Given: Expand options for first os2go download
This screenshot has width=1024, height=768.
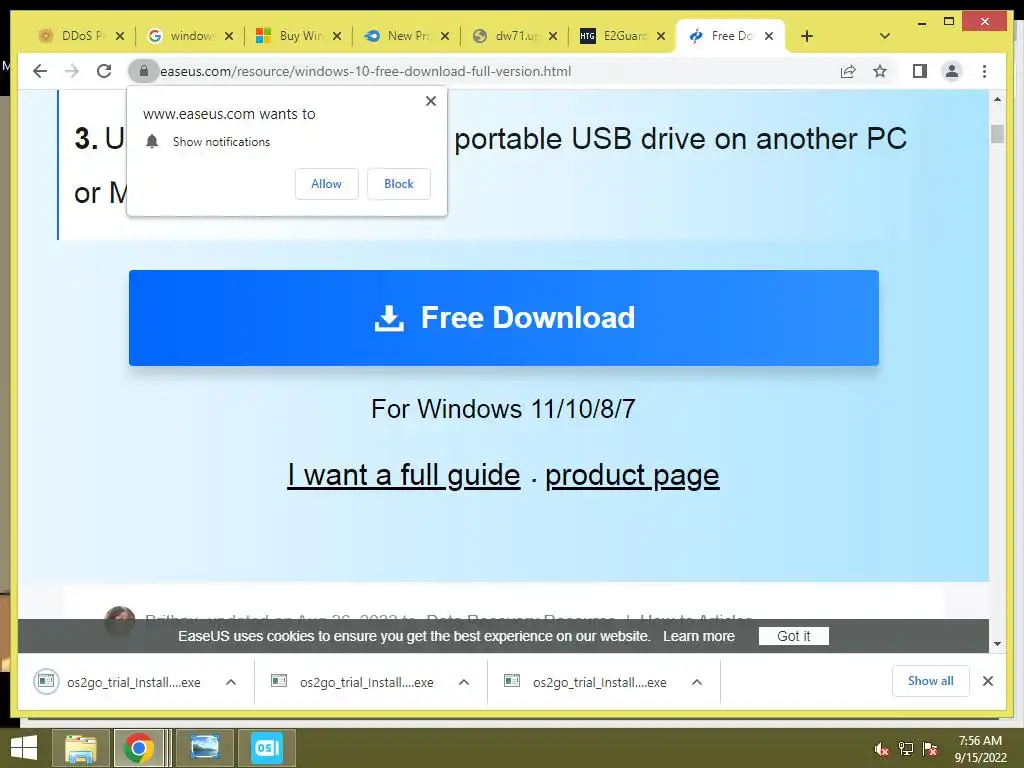Looking at the screenshot, I should (231, 682).
